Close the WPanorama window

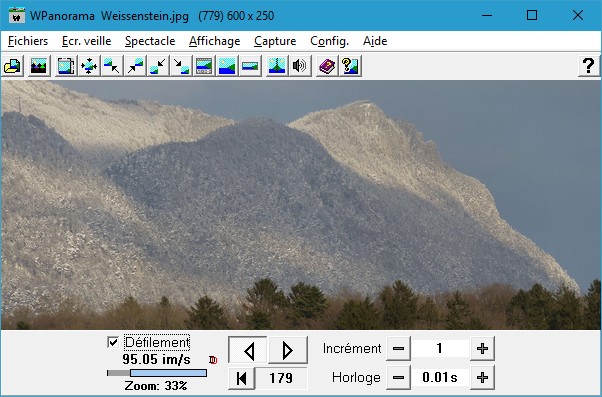(x=577, y=15)
